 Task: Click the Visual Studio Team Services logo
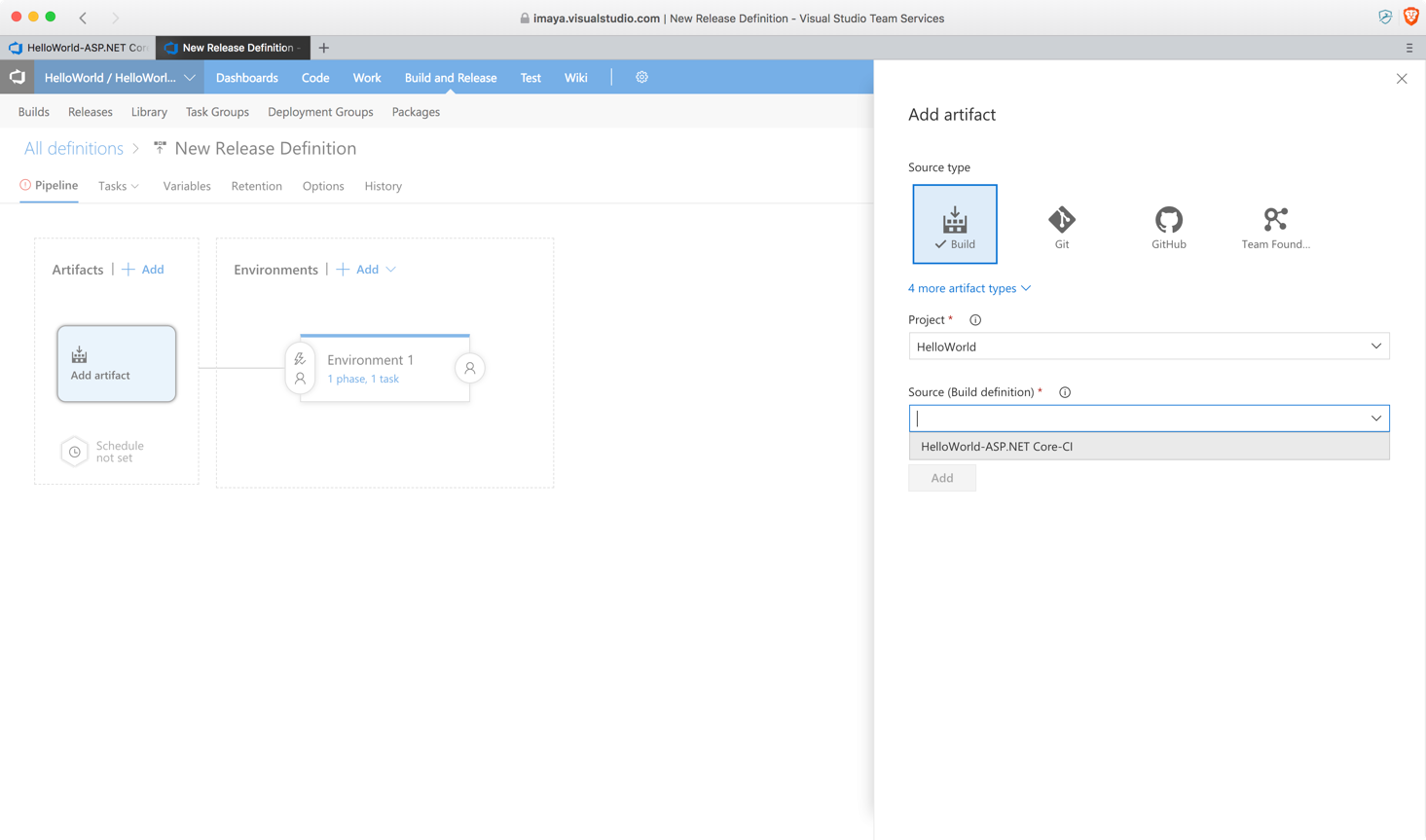(18, 77)
